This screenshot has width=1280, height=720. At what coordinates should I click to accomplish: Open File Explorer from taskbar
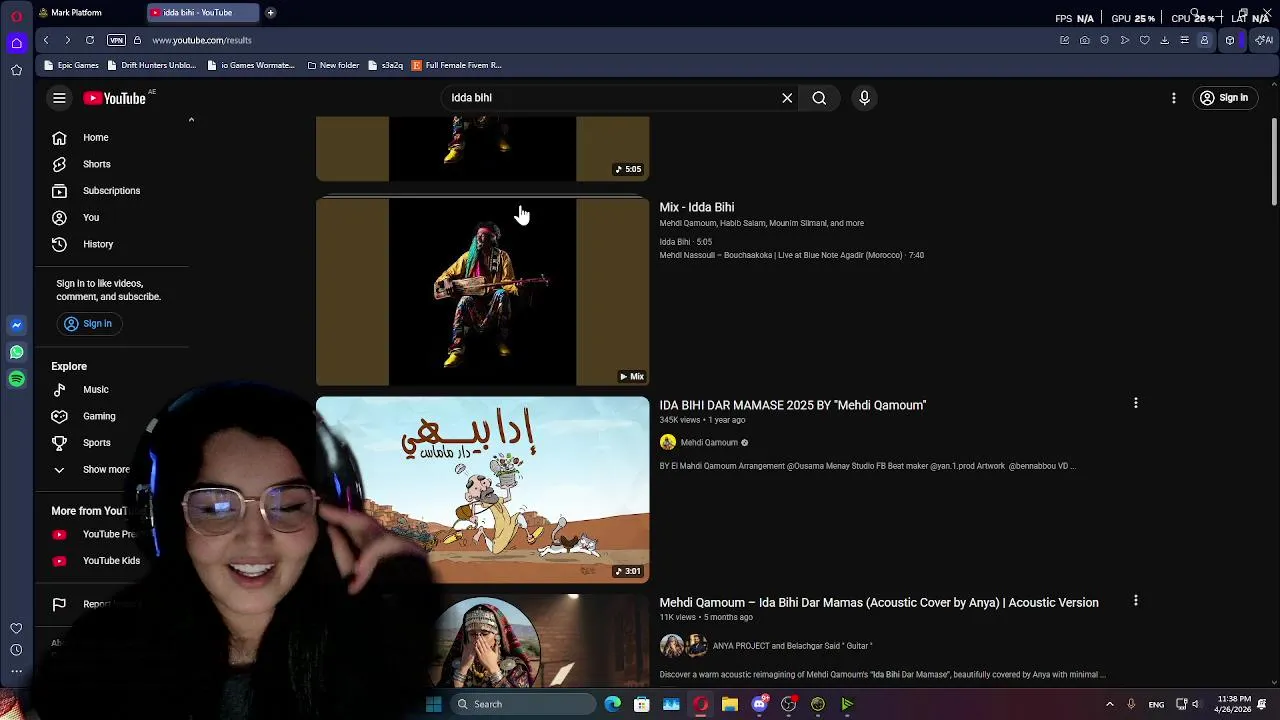tap(730, 704)
